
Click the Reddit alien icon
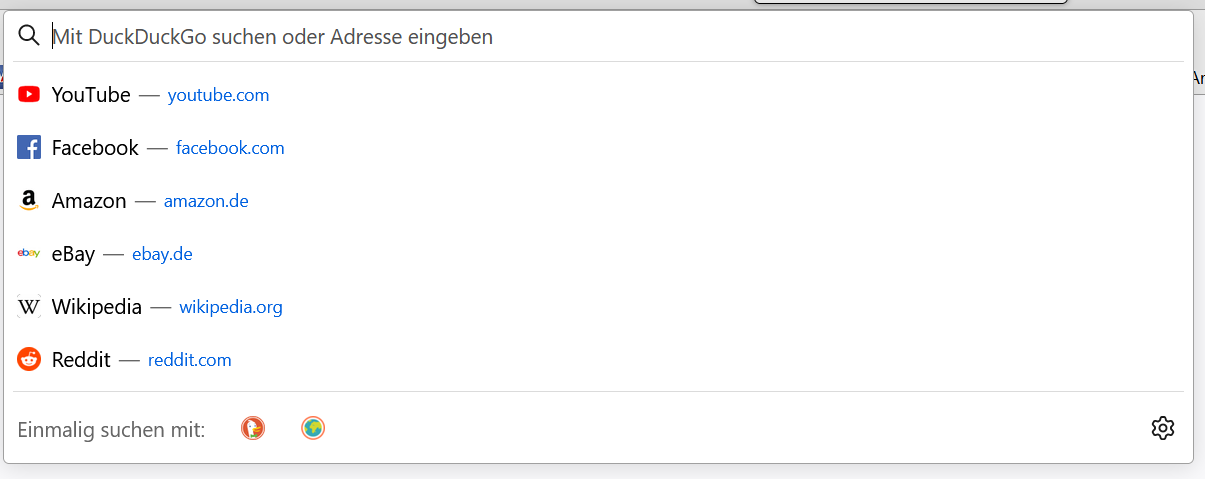(x=29, y=360)
